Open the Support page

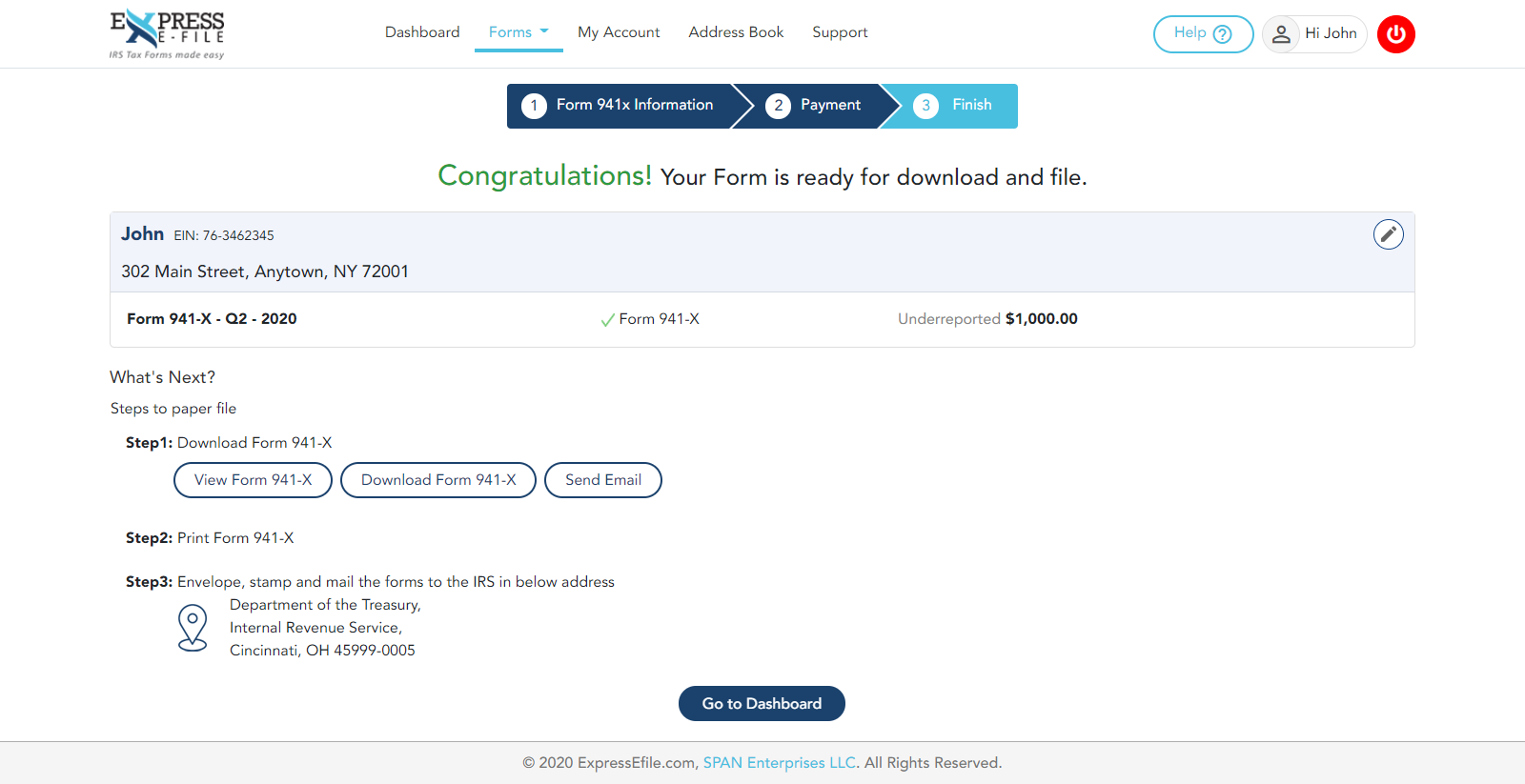pos(840,32)
